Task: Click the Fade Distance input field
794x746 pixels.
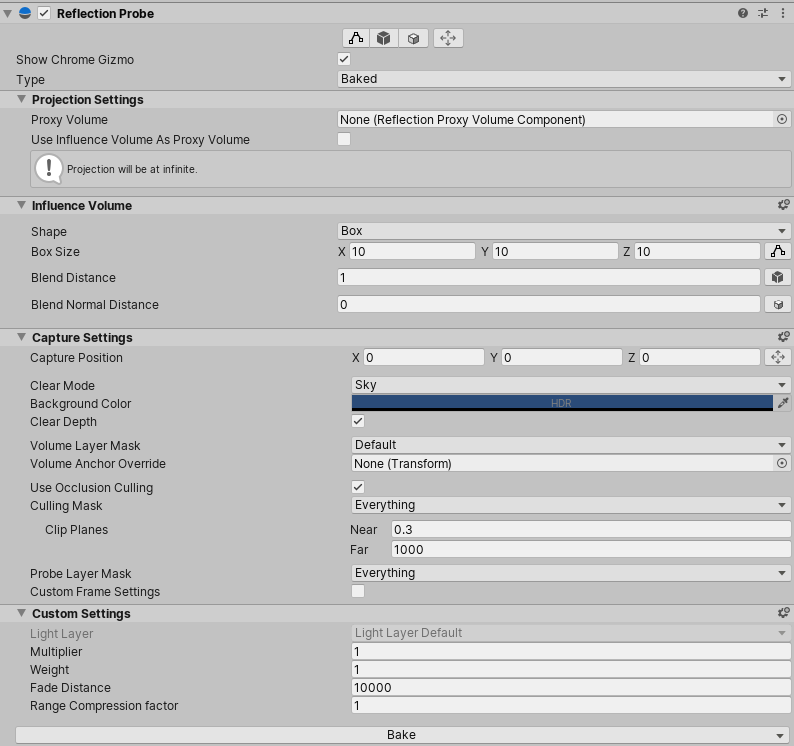Action: [x=570, y=688]
